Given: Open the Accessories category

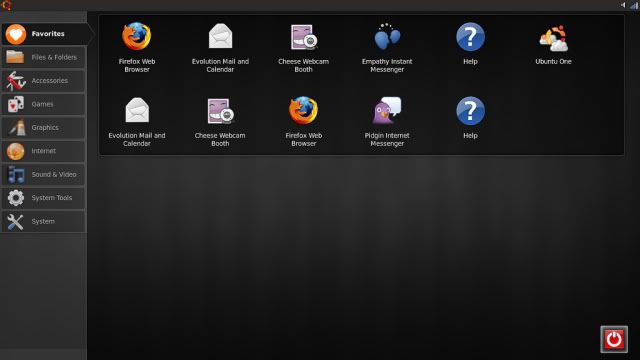Looking at the screenshot, I should [44, 81].
